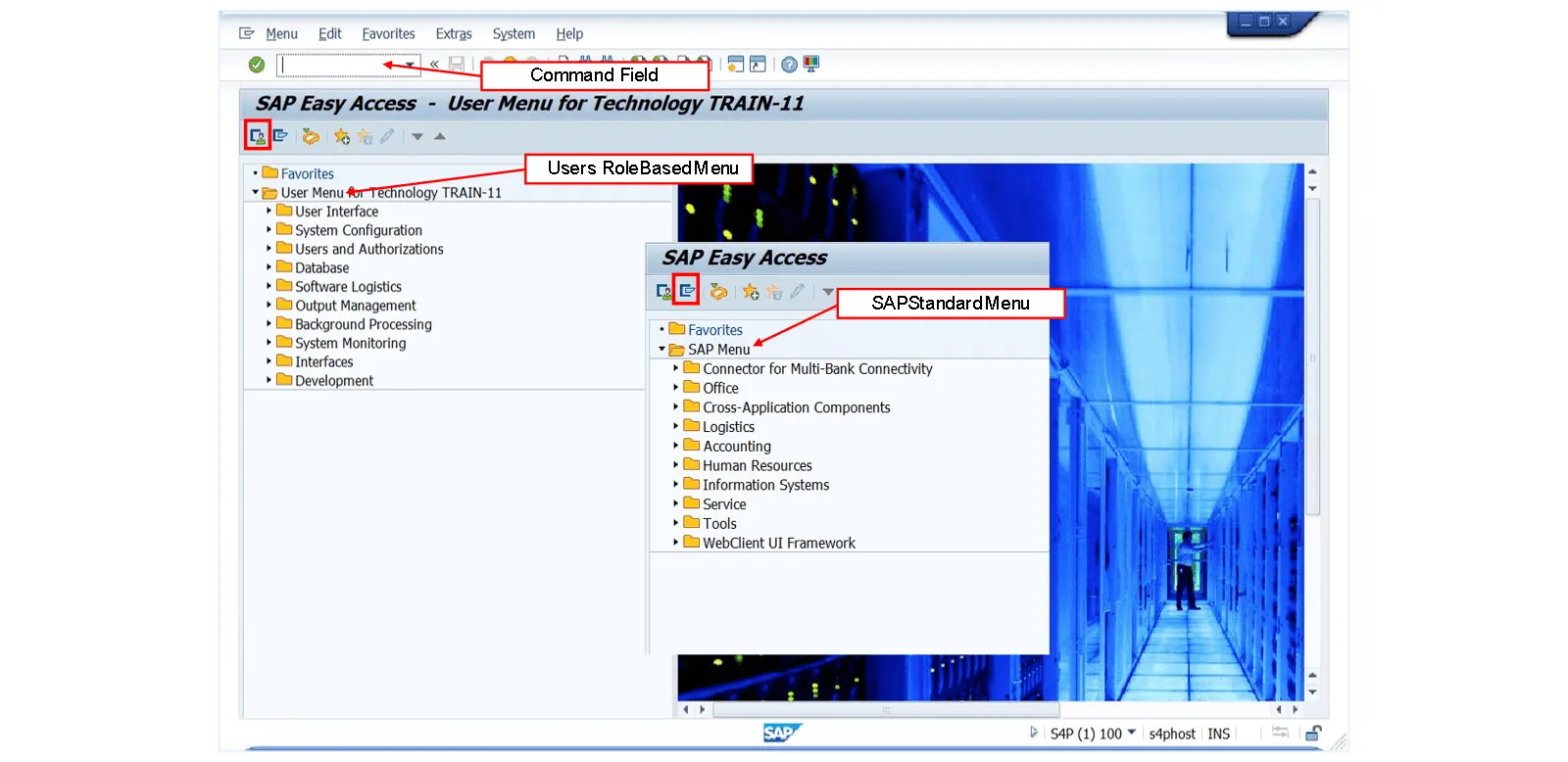1568x762 pixels.
Task: Click the down triangle in inset toolbar
Action: 828,292
